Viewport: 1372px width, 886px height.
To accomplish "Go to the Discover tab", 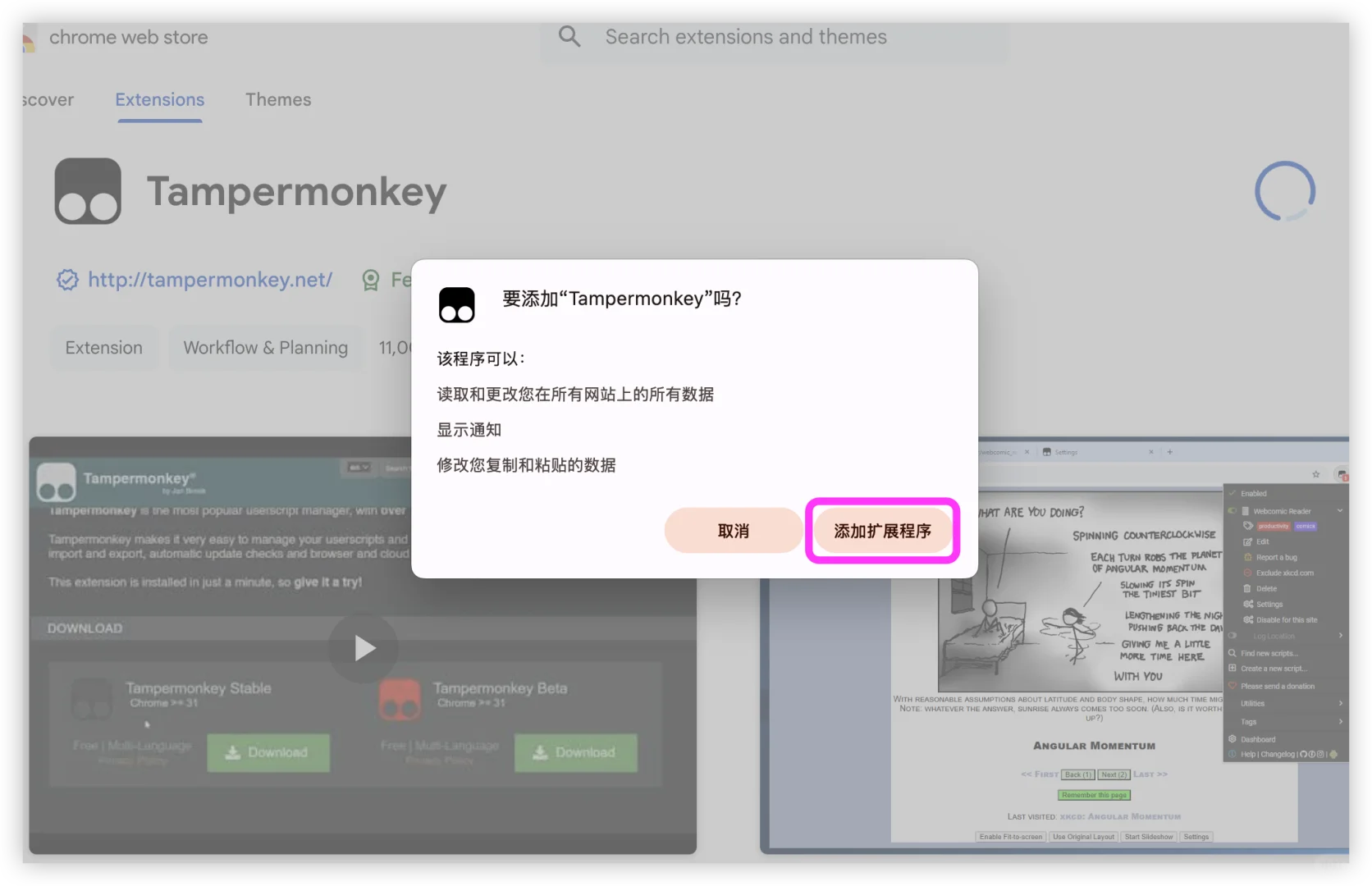I will [x=48, y=99].
